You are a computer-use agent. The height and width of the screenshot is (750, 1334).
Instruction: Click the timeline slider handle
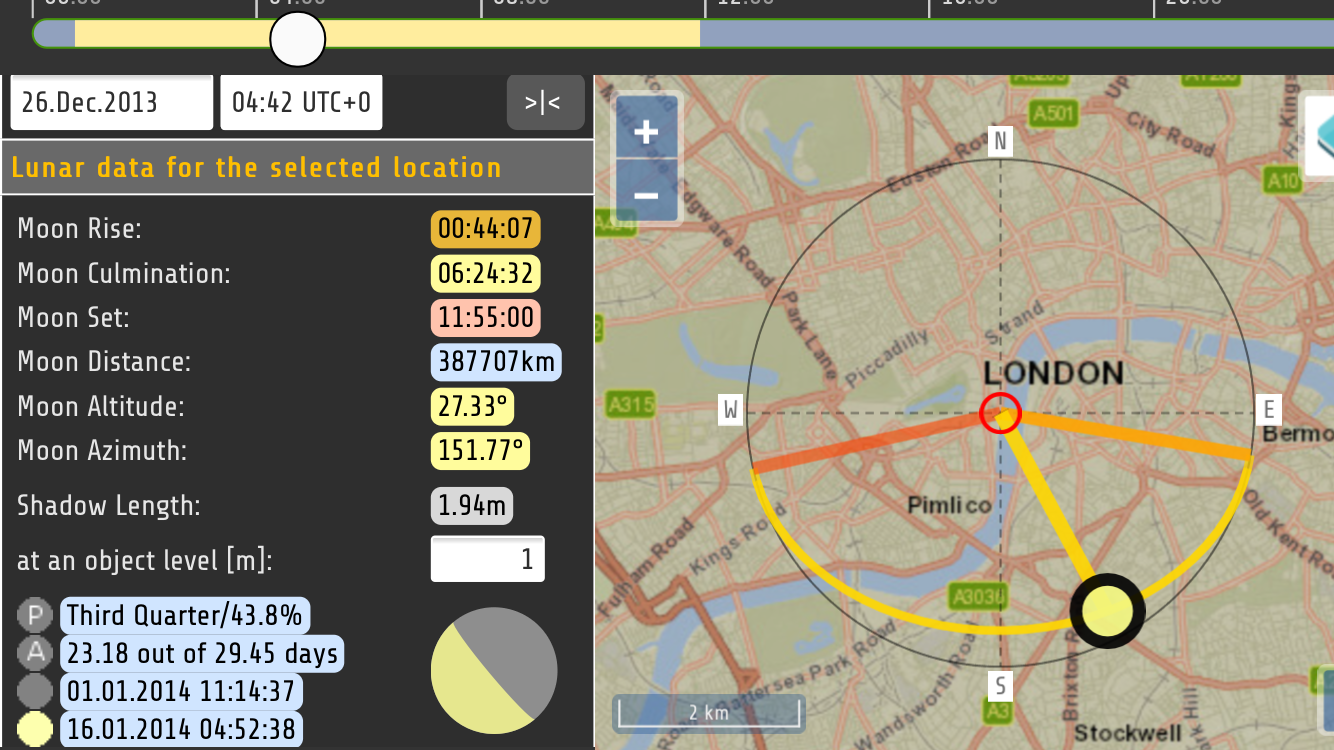(x=298, y=40)
